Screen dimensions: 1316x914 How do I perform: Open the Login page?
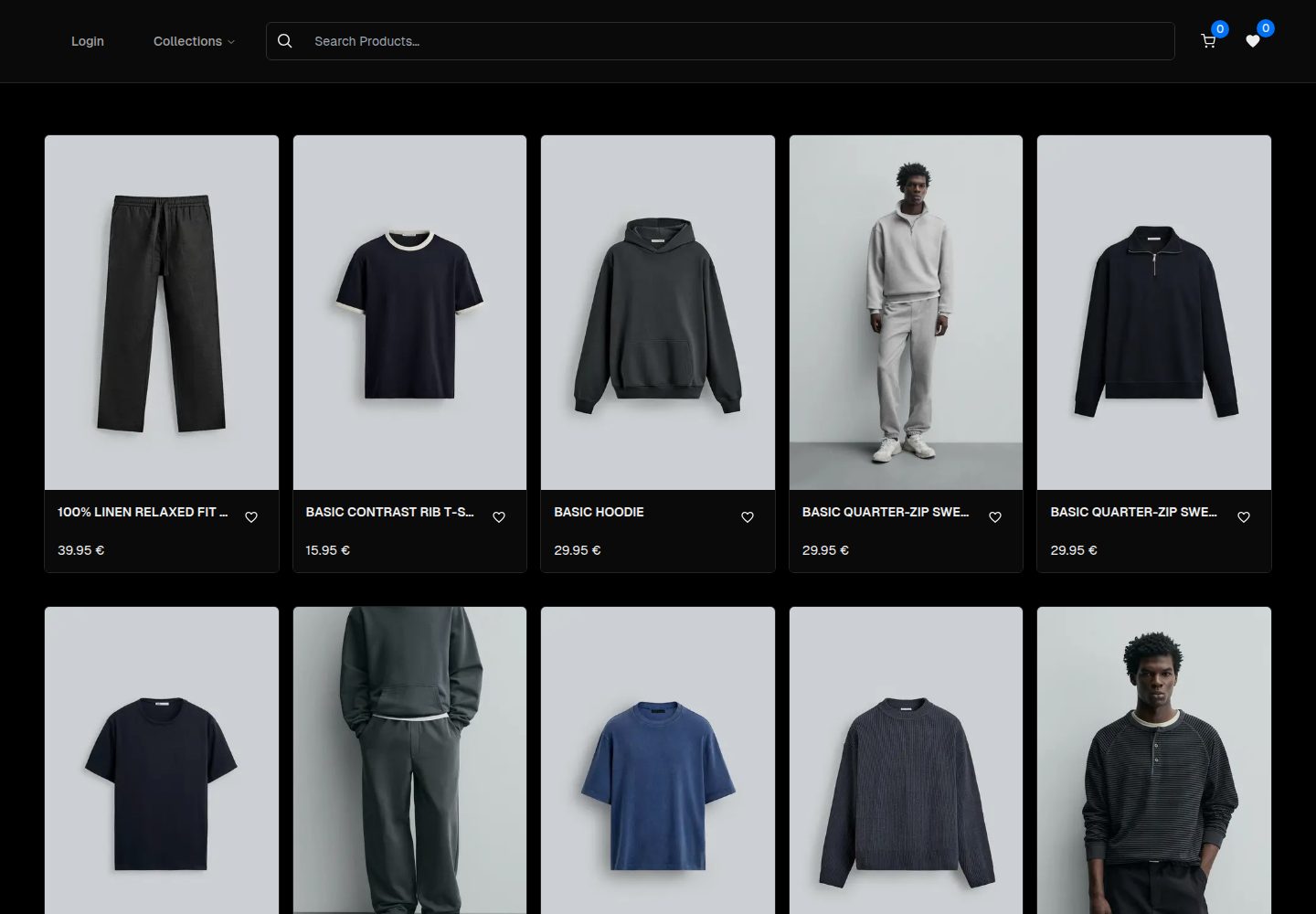coord(88,41)
